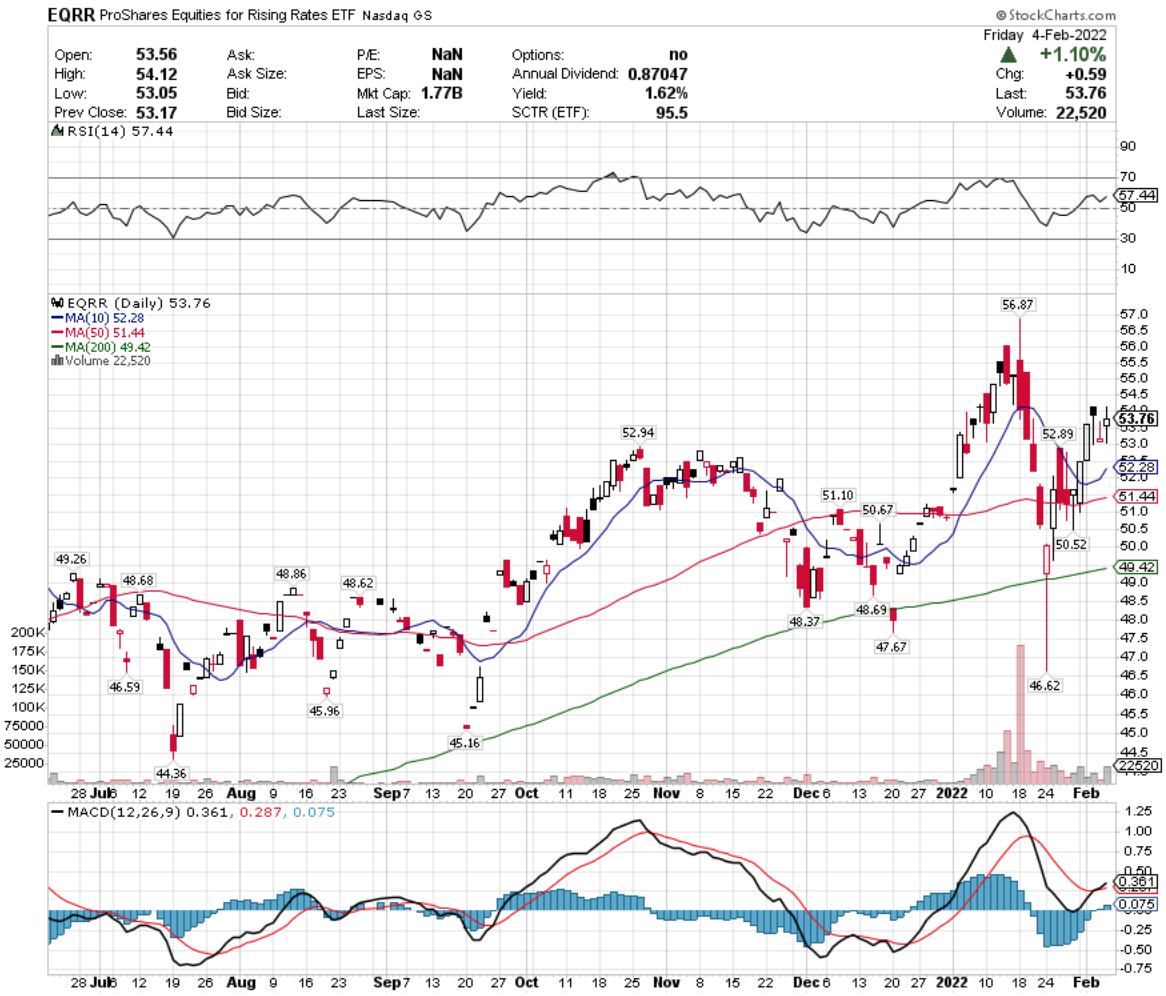Click the tallest volume spike bar
1166x996 pixels.
[x=1020, y=714]
